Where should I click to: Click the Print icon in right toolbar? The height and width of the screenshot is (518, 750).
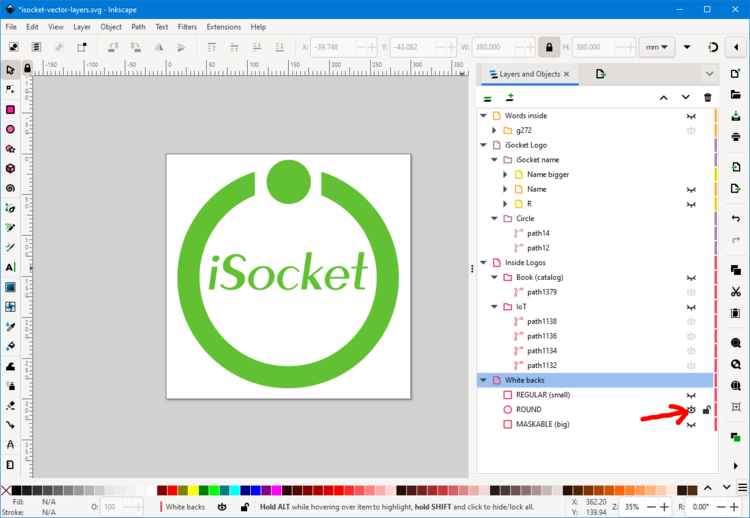pos(736,137)
